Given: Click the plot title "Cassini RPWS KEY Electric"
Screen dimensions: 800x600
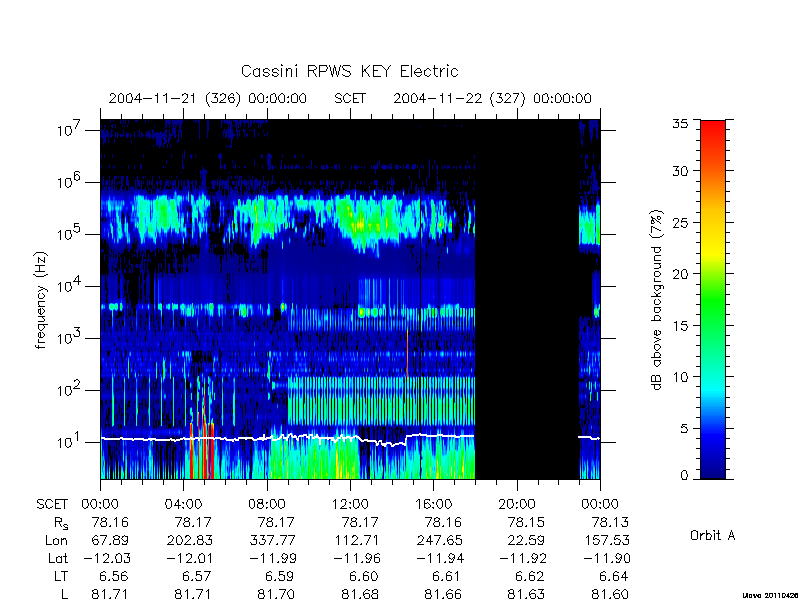Looking at the screenshot, I should coord(349,71).
